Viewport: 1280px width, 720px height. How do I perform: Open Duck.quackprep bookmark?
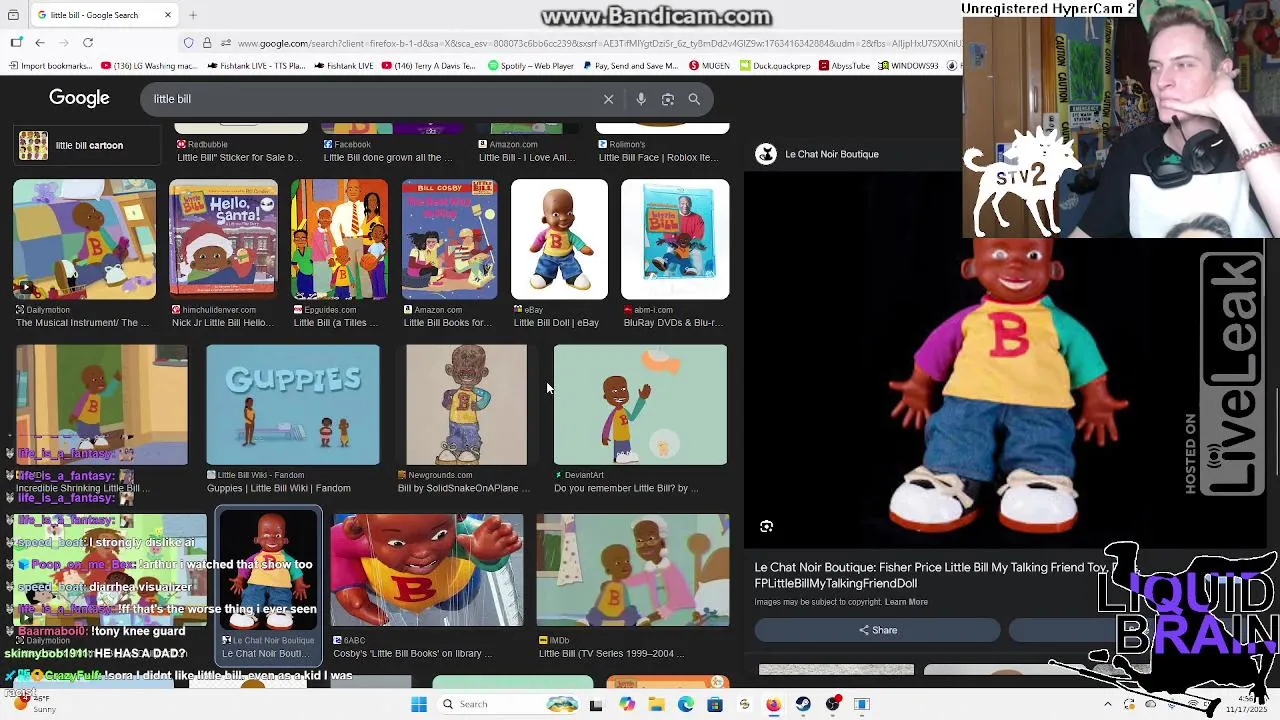pos(775,66)
